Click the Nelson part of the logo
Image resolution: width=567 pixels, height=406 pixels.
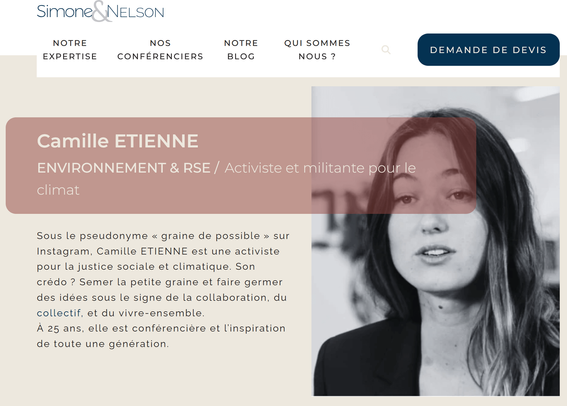click(136, 12)
